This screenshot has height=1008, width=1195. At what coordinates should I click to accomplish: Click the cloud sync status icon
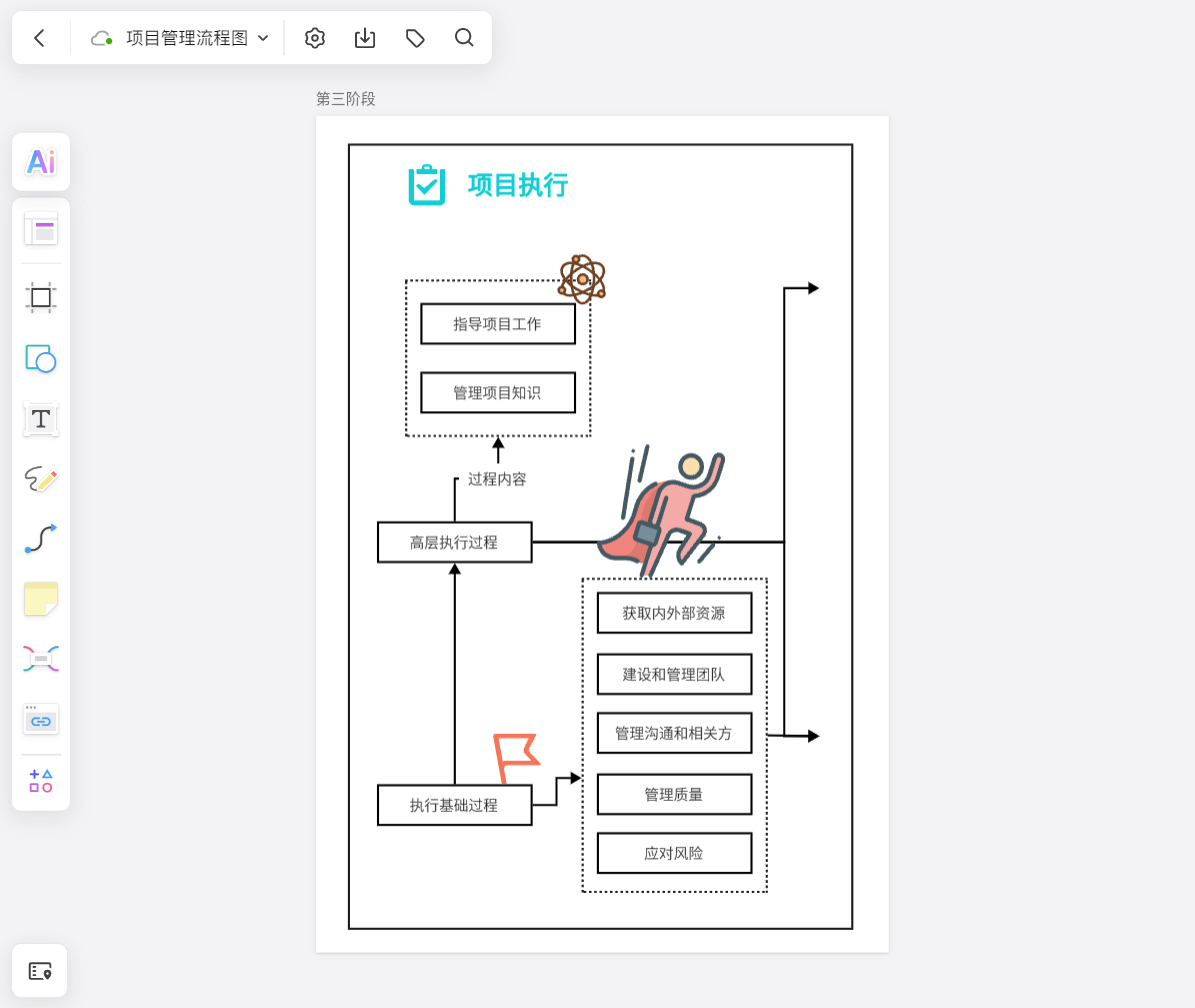[x=102, y=38]
